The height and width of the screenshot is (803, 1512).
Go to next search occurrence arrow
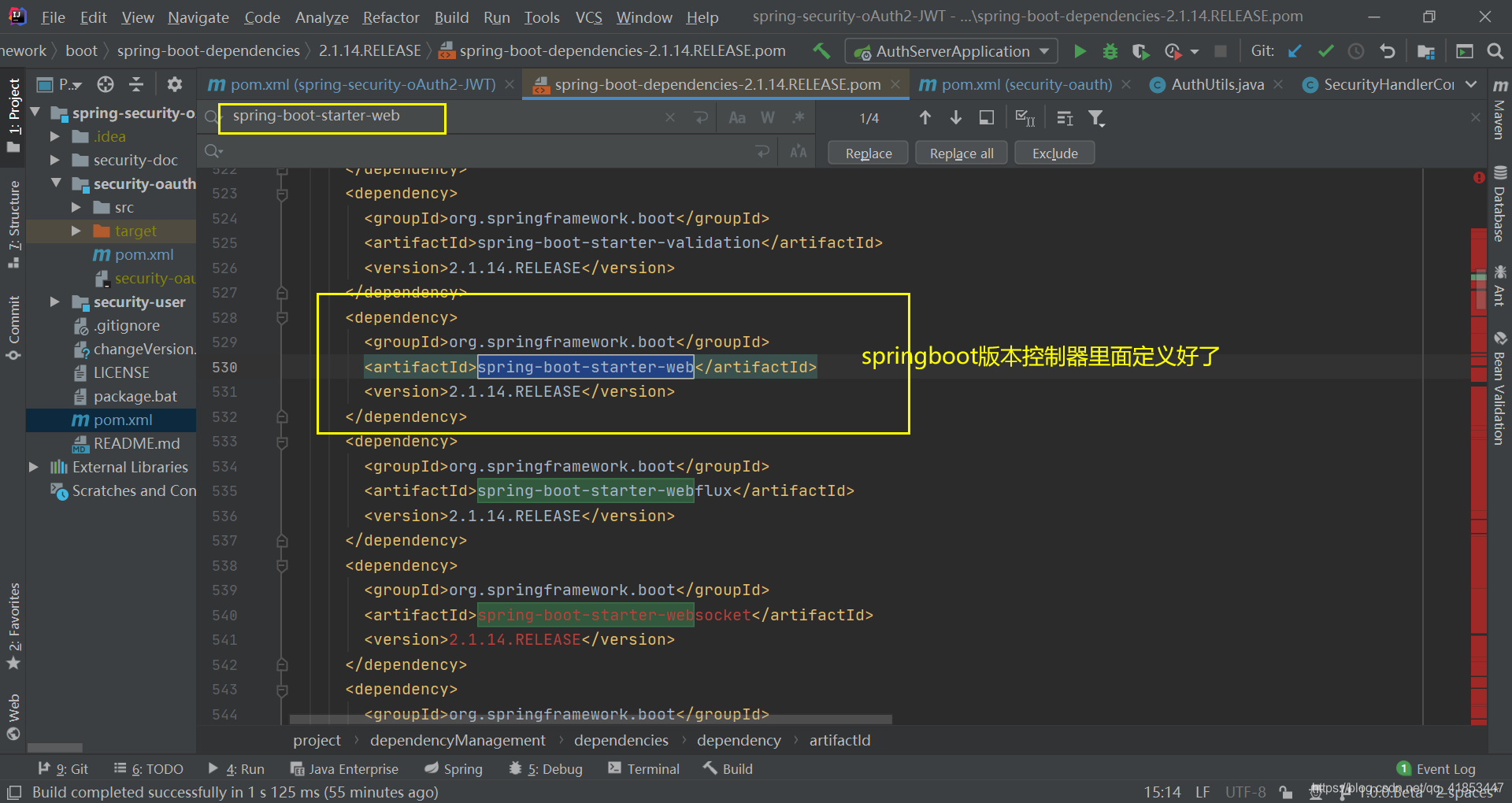(956, 118)
